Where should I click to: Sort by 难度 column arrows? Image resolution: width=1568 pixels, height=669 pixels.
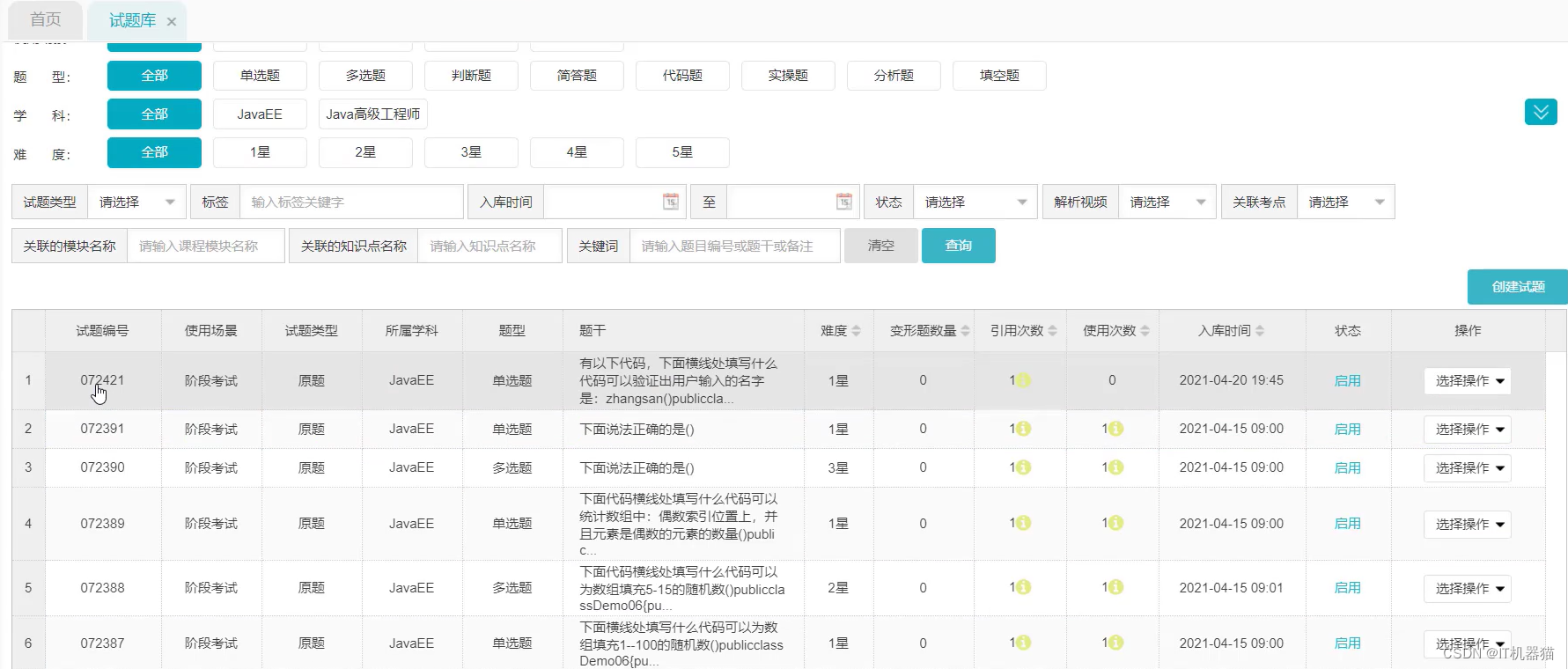pos(856,331)
